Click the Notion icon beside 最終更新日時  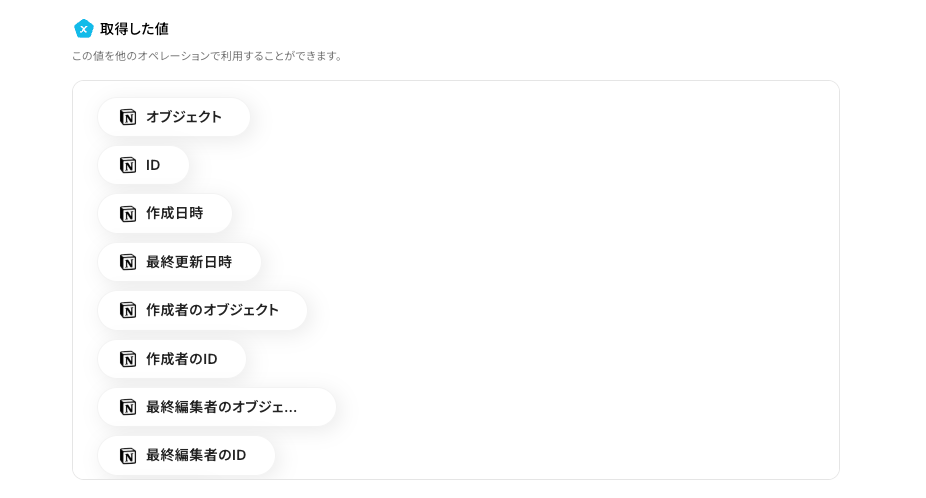128,262
